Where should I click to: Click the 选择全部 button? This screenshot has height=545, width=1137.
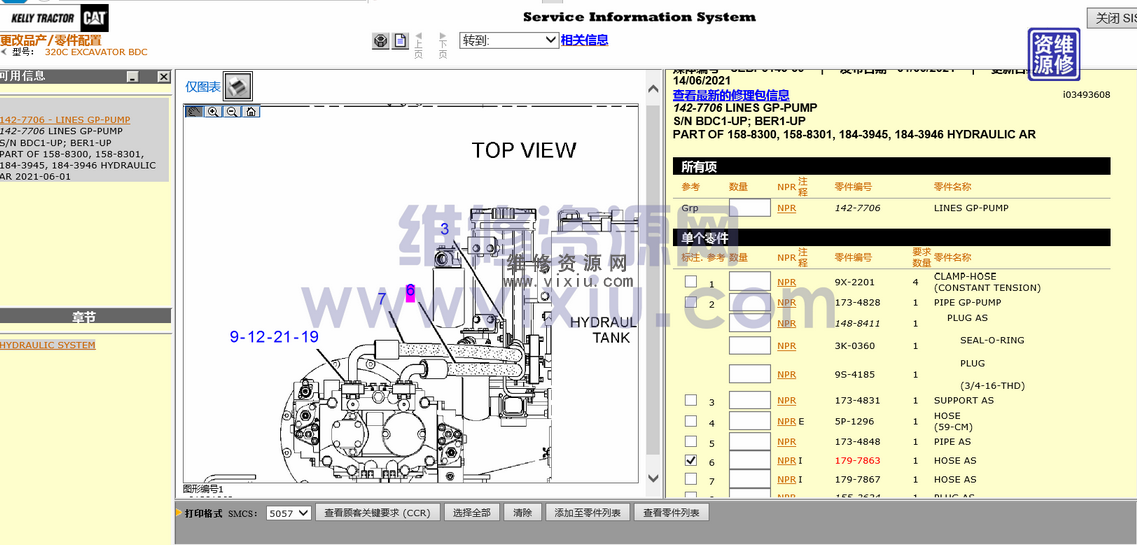click(x=471, y=513)
